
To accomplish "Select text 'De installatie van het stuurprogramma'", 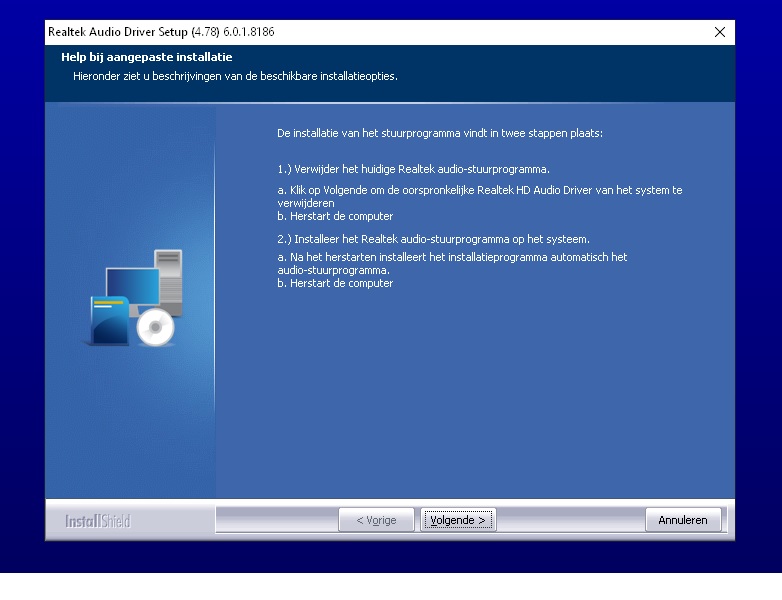I will click(369, 133).
